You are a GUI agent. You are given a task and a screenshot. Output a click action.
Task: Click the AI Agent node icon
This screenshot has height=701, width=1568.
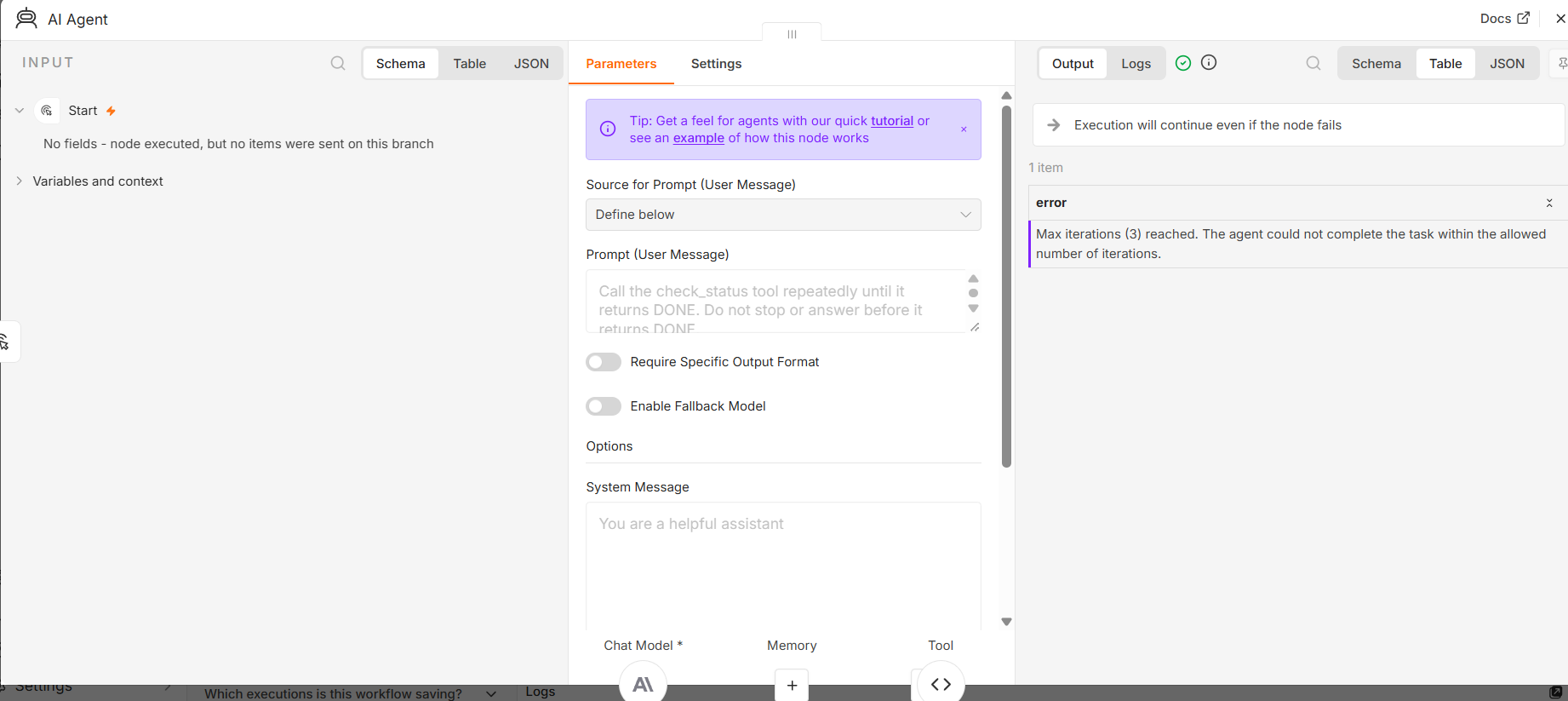(26, 19)
